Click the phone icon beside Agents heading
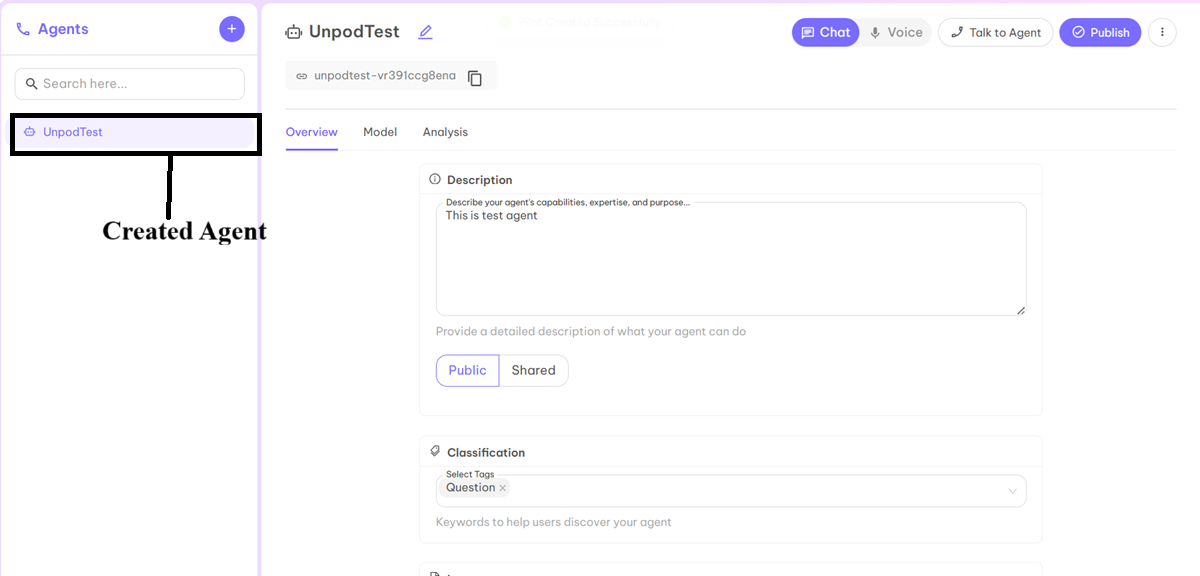This screenshot has width=1200, height=576. point(23,30)
